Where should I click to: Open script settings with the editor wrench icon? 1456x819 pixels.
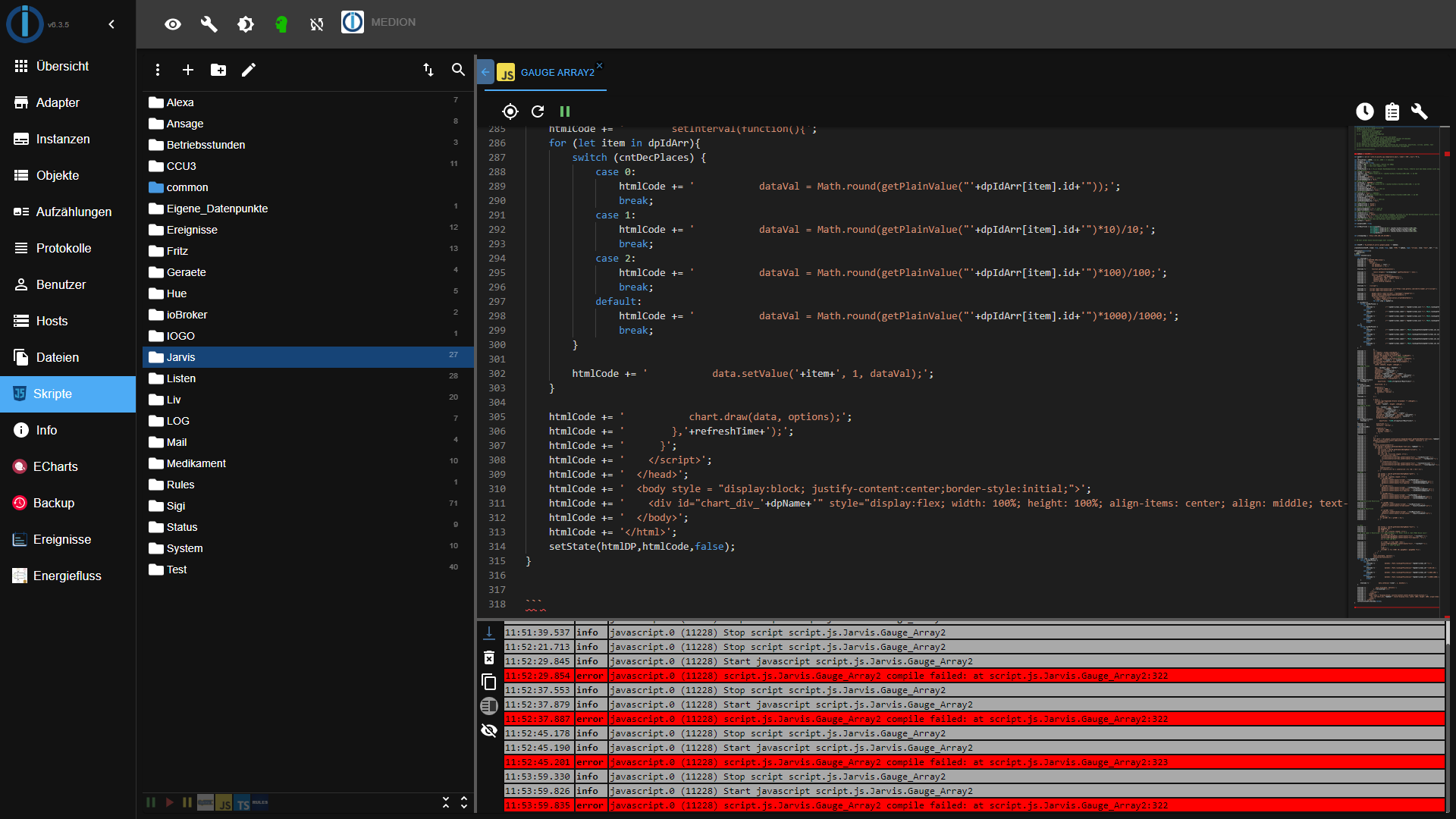(1420, 111)
